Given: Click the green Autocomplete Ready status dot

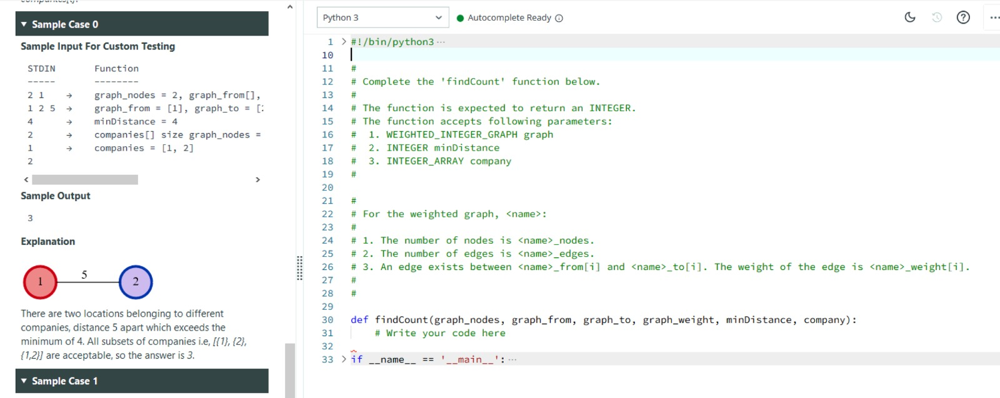Looking at the screenshot, I should pos(460,18).
